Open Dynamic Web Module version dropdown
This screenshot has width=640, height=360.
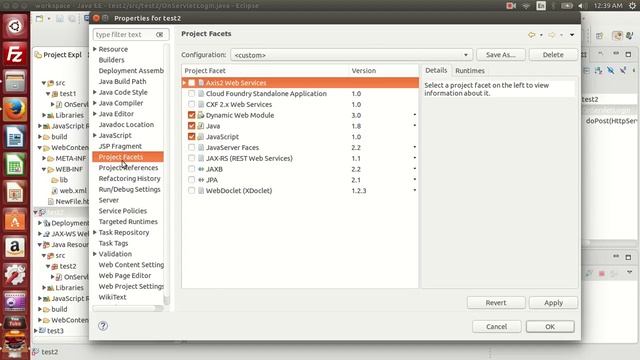pos(414,115)
